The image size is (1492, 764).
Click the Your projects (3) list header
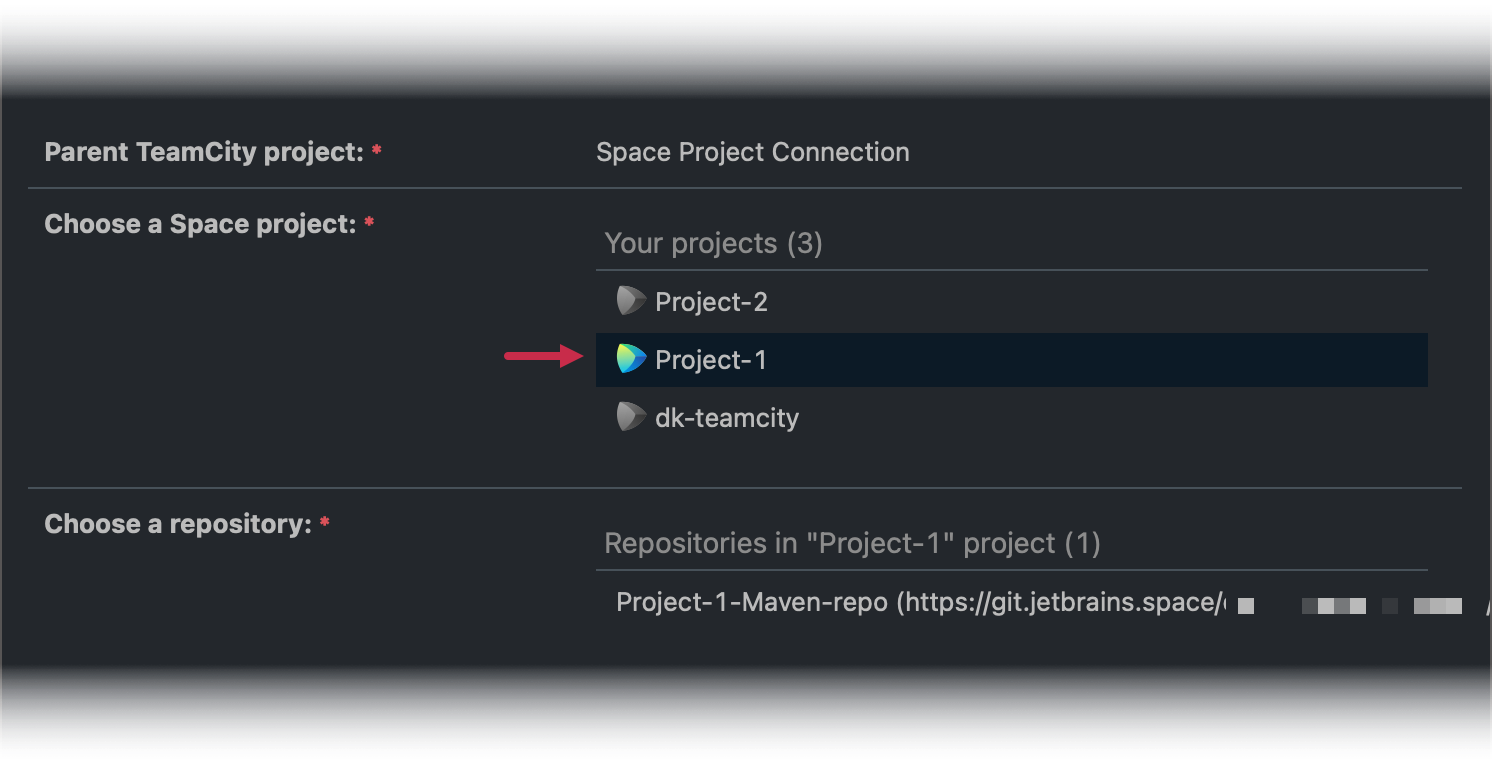(x=712, y=243)
